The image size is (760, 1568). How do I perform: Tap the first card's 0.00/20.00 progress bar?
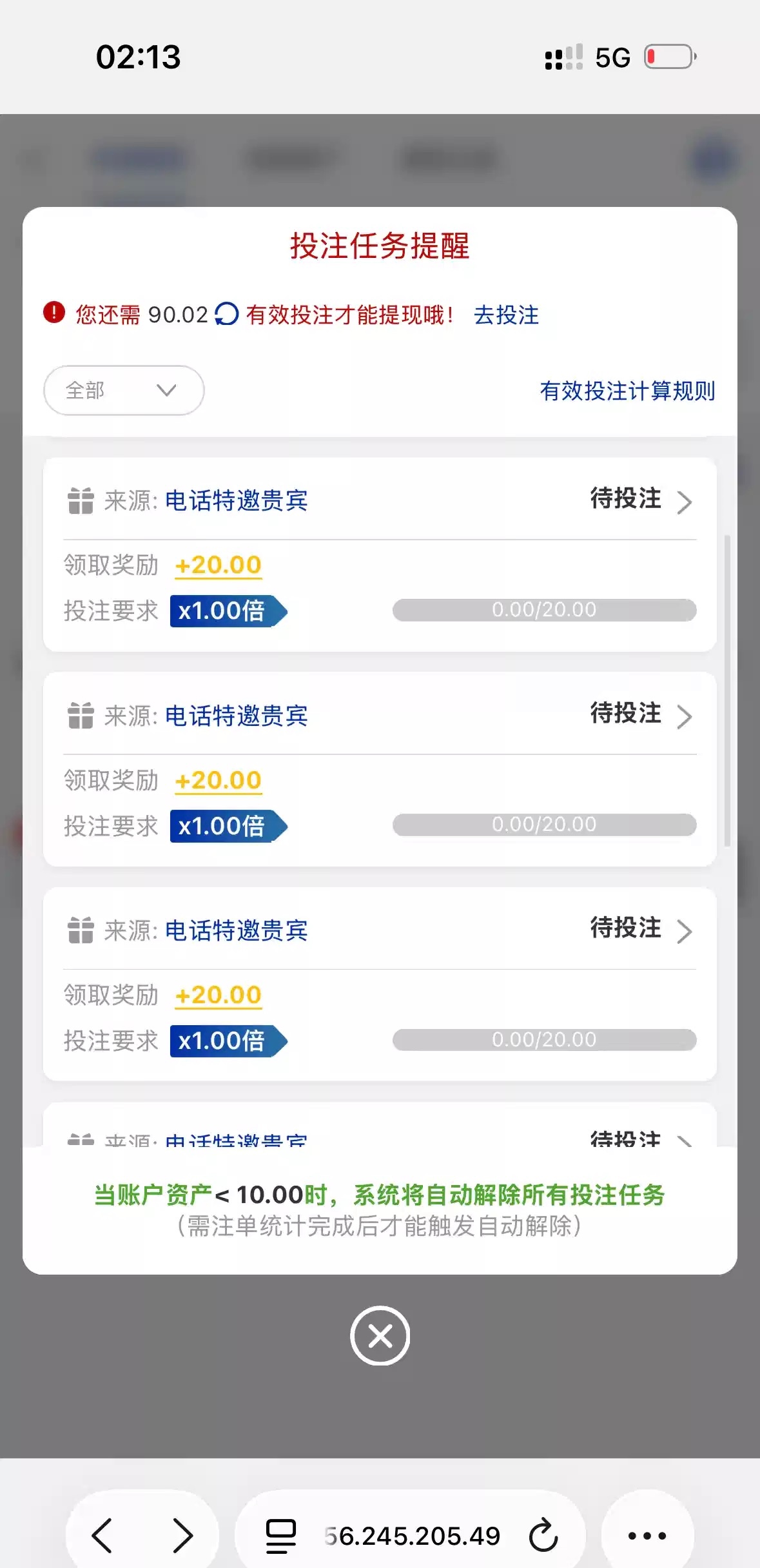(x=544, y=610)
